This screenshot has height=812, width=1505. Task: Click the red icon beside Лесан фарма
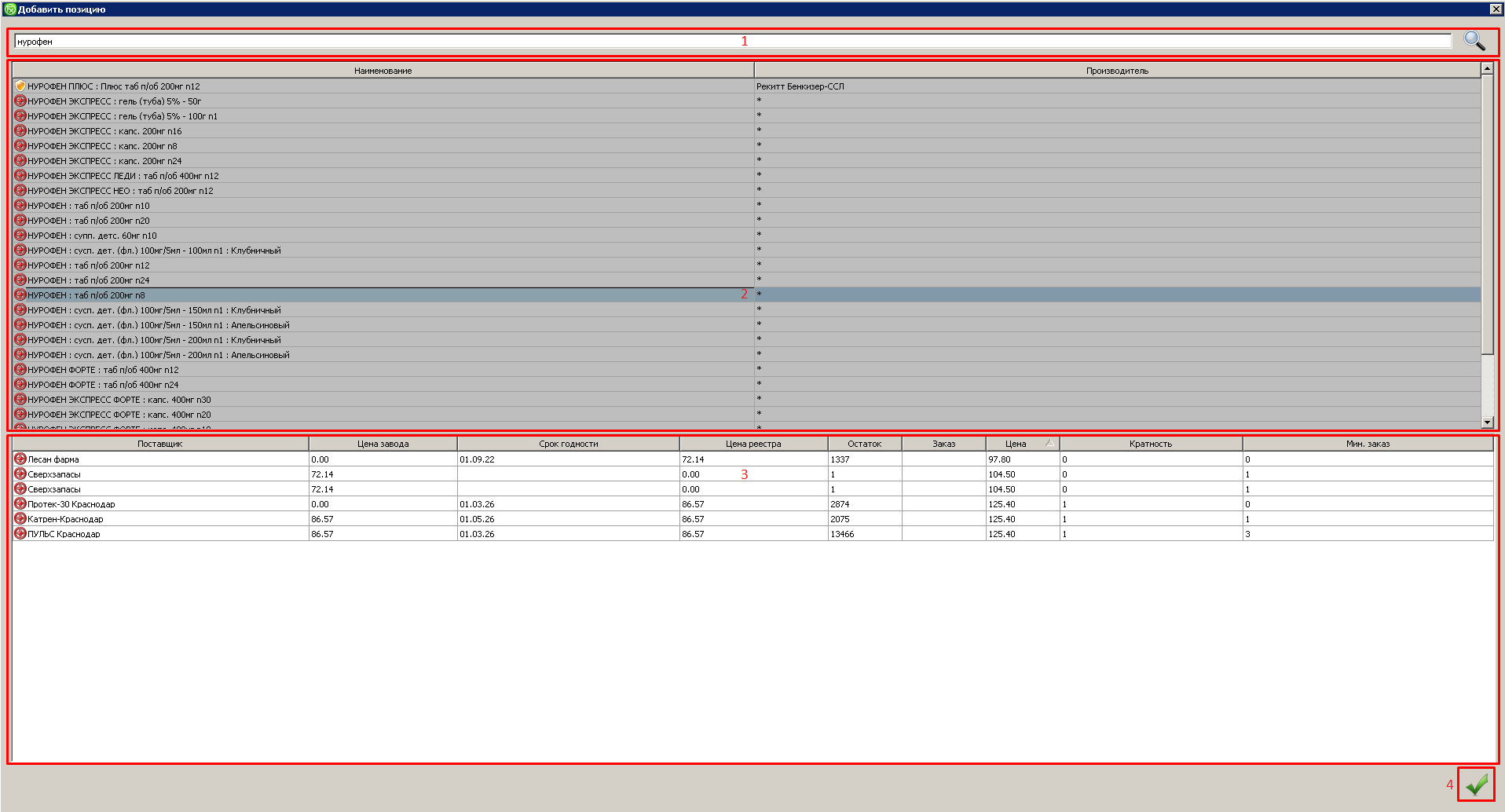tap(20, 459)
